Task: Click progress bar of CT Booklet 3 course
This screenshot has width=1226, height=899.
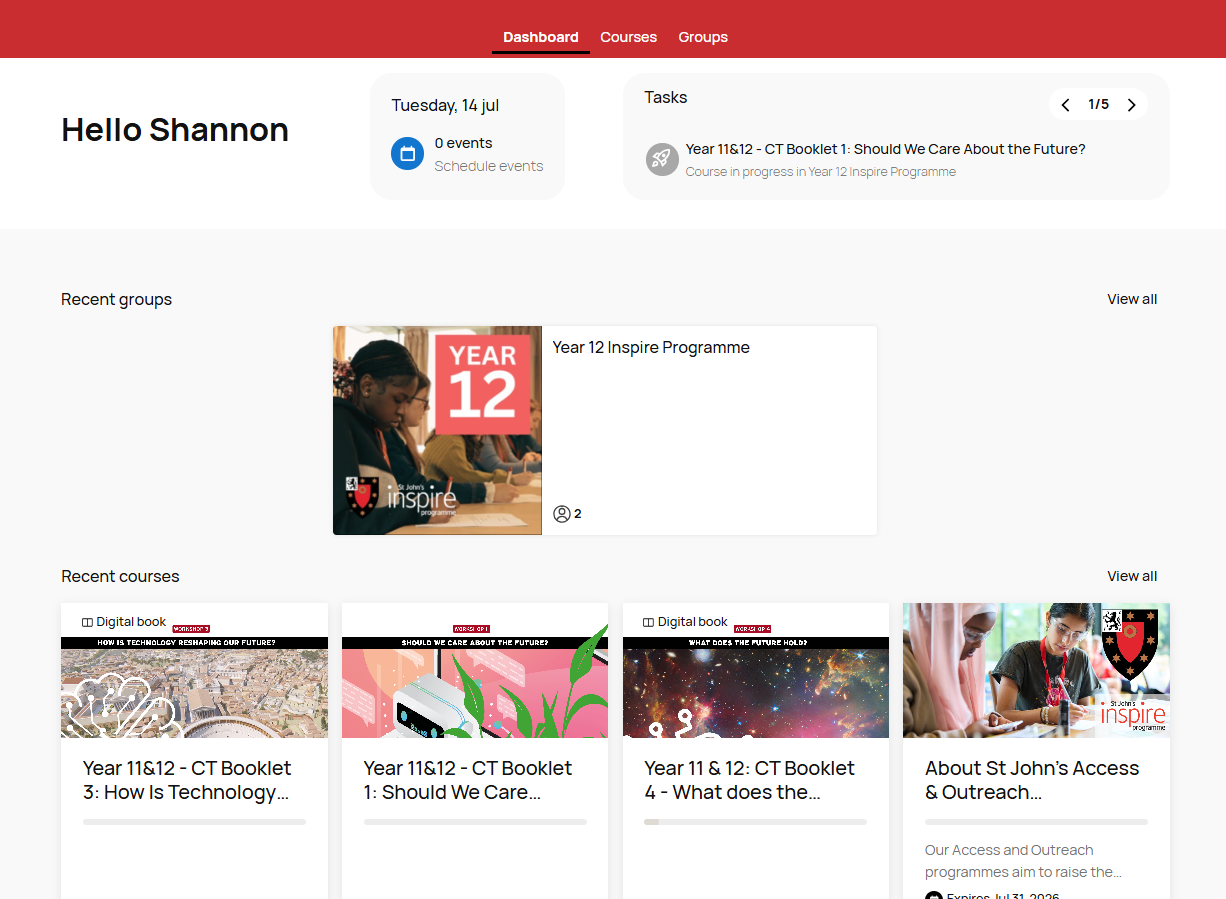Action: click(194, 822)
